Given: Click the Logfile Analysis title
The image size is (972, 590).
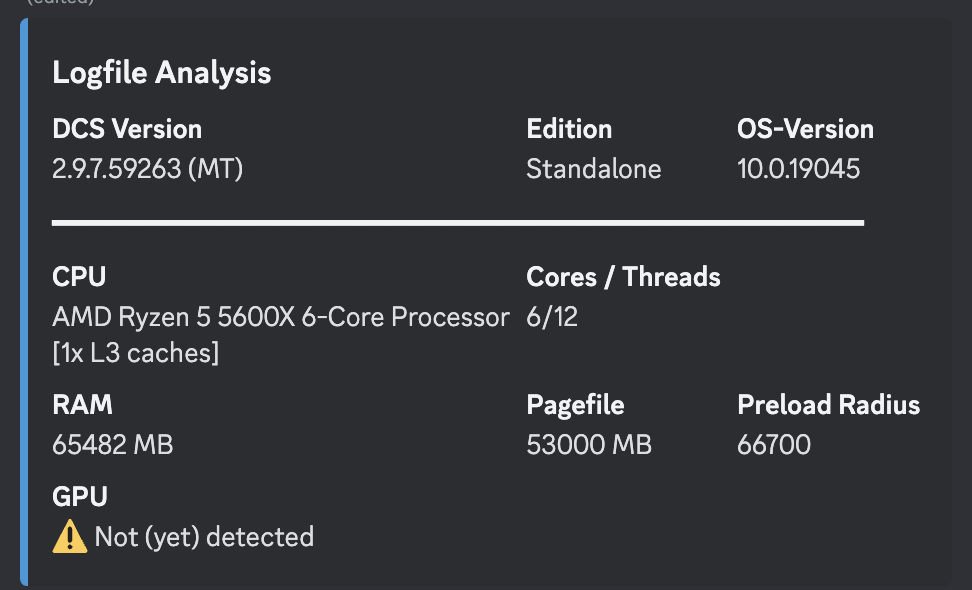Looking at the screenshot, I should point(162,73).
